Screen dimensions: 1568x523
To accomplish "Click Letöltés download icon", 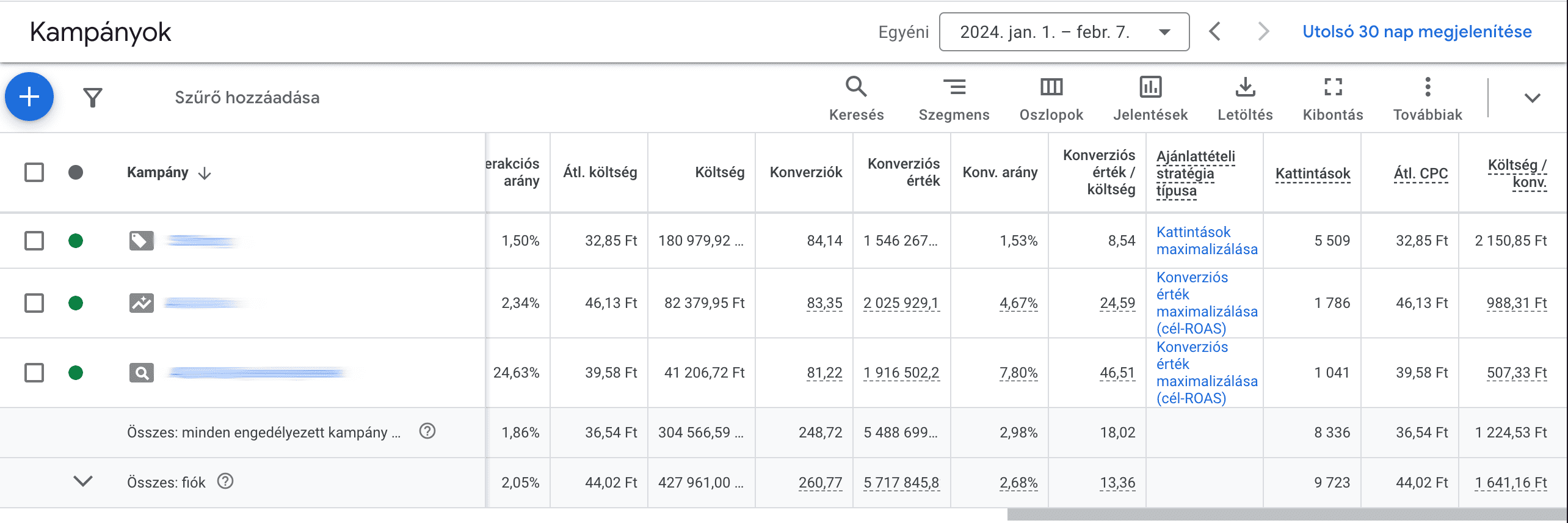I will click(1245, 98).
